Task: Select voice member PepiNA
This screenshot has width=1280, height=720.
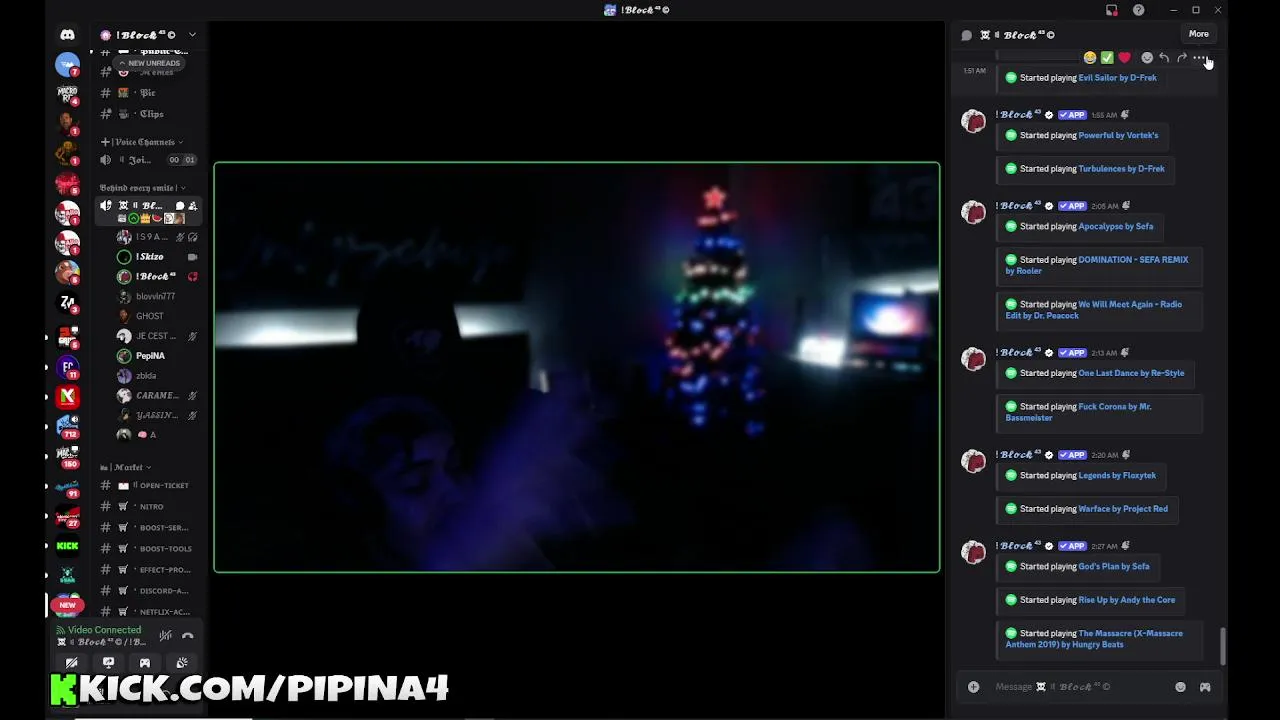Action: pyautogui.click(x=157, y=356)
